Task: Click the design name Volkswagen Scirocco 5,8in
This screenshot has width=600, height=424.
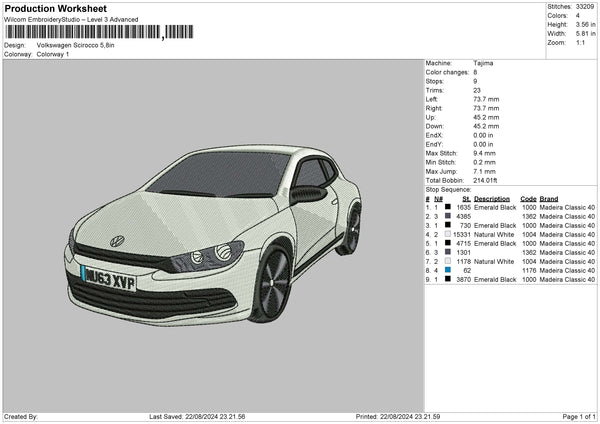Action: [75, 45]
